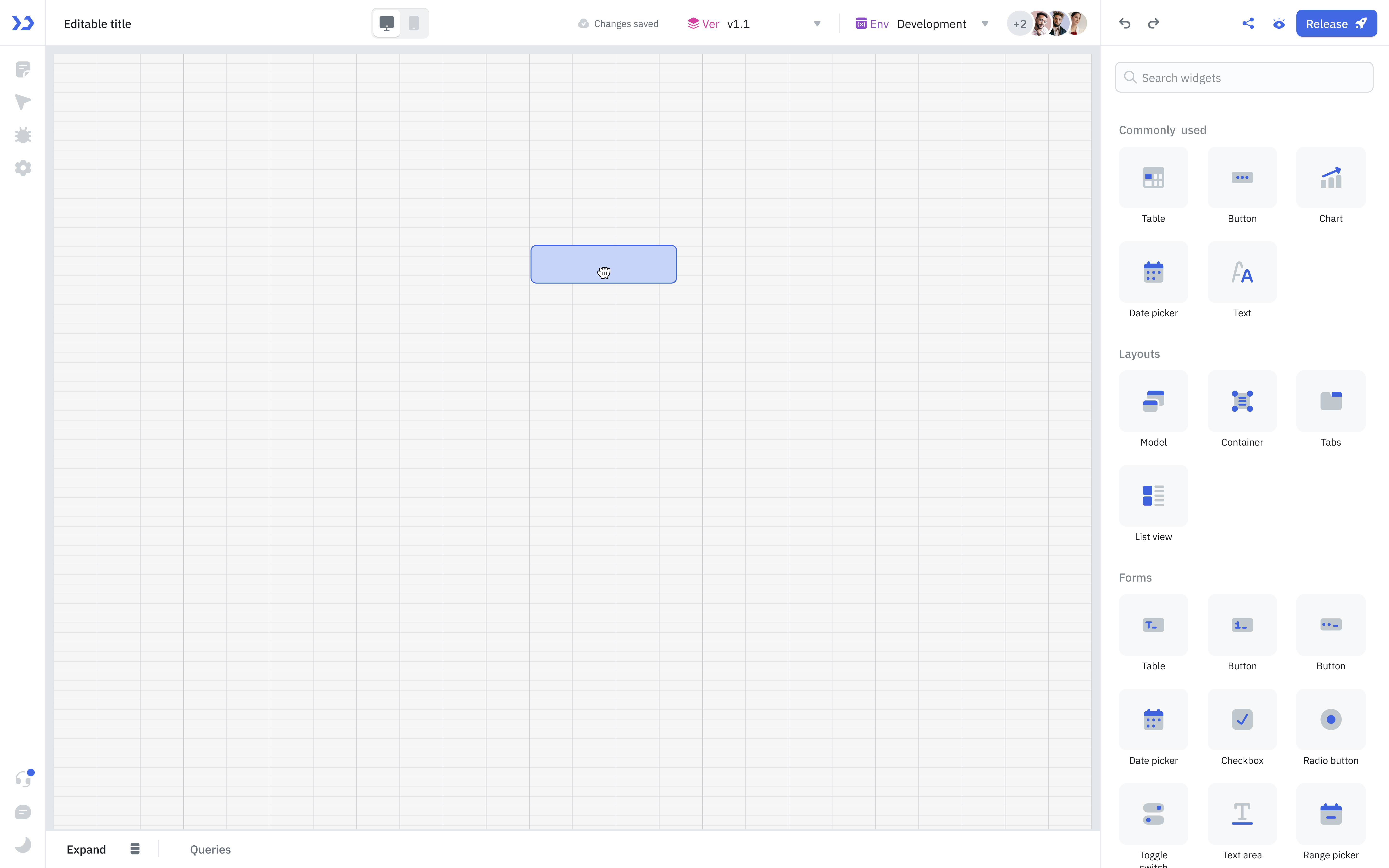
Task: Open the settings gear in left sidebar
Action: pyautogui.click(x=23, y=168)
